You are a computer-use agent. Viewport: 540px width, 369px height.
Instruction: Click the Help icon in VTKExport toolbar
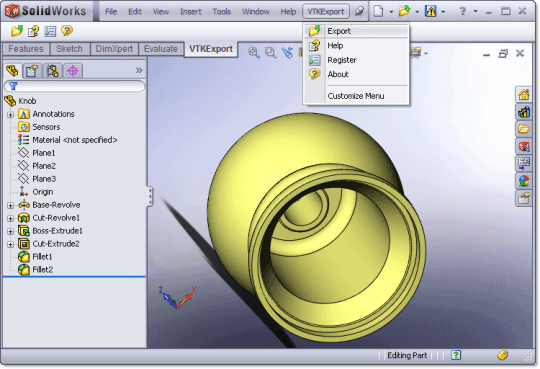pos(33,31)
